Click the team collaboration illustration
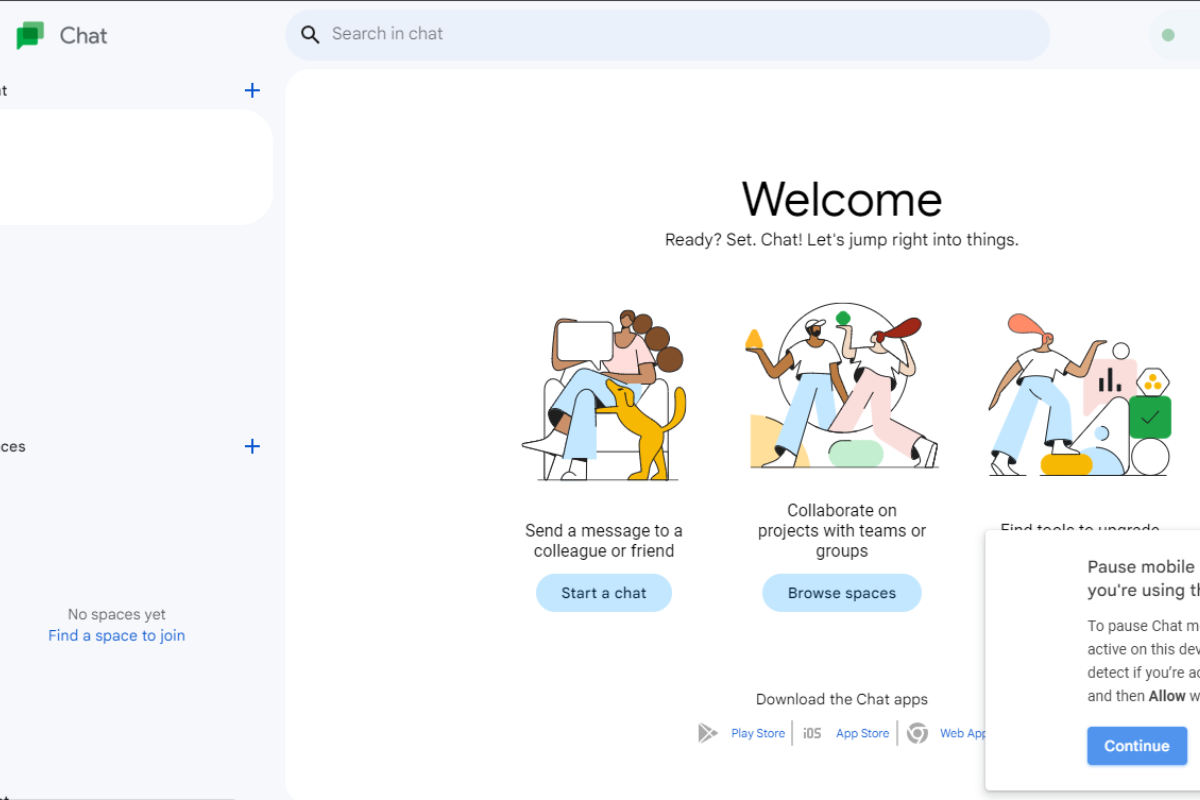This screenshot has height=800, width=1200. (842, 390)
